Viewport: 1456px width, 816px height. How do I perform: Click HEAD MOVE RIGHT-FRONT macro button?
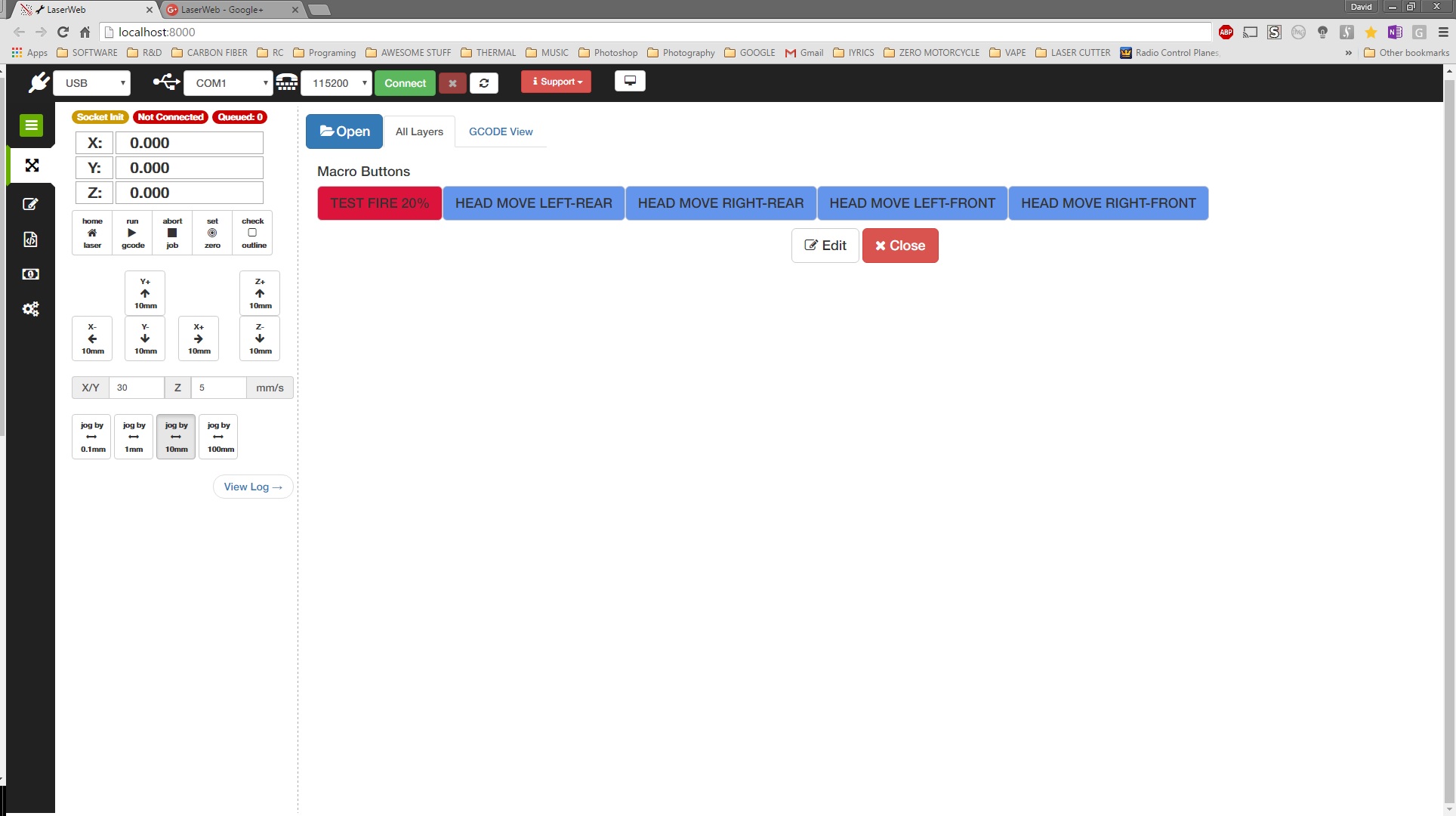point(1109,203)
